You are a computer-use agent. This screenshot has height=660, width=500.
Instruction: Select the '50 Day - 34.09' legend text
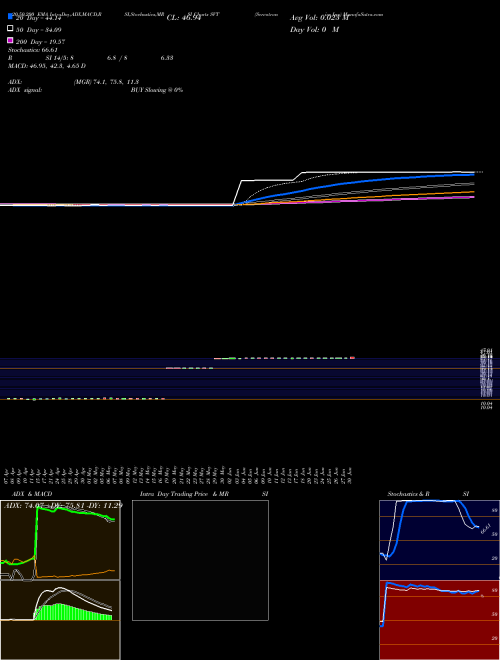(x=38, y=30)
